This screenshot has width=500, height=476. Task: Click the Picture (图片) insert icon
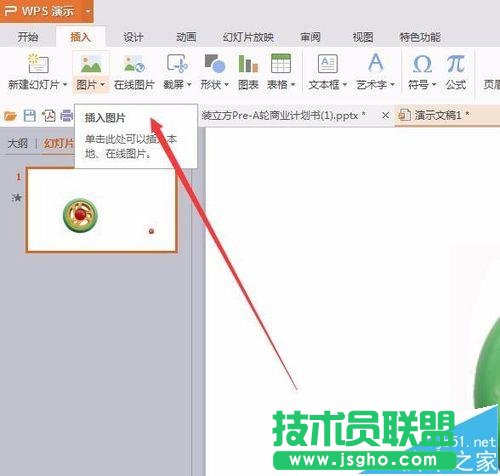91,63
